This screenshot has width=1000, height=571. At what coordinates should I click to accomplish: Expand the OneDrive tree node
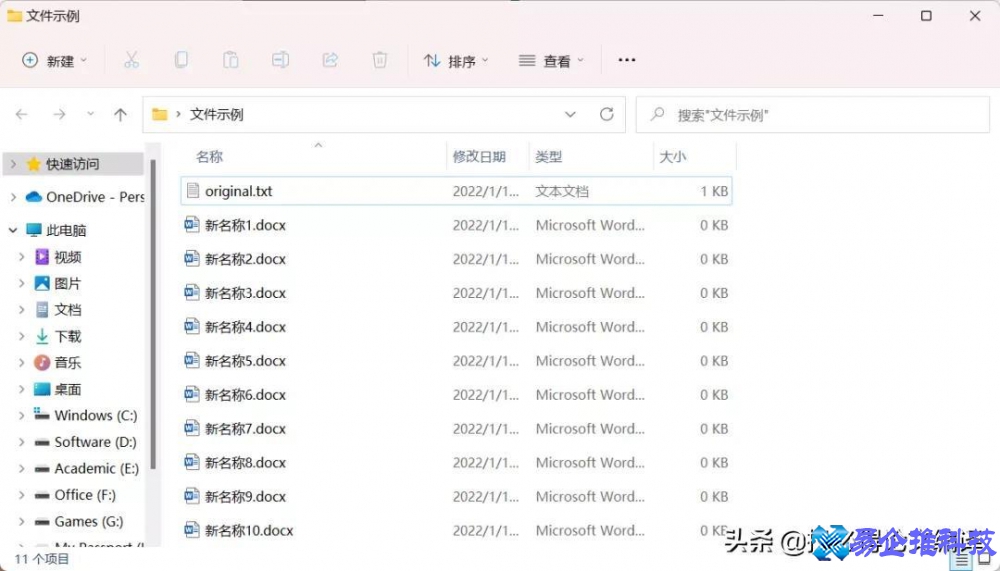(x=13, y=197)
